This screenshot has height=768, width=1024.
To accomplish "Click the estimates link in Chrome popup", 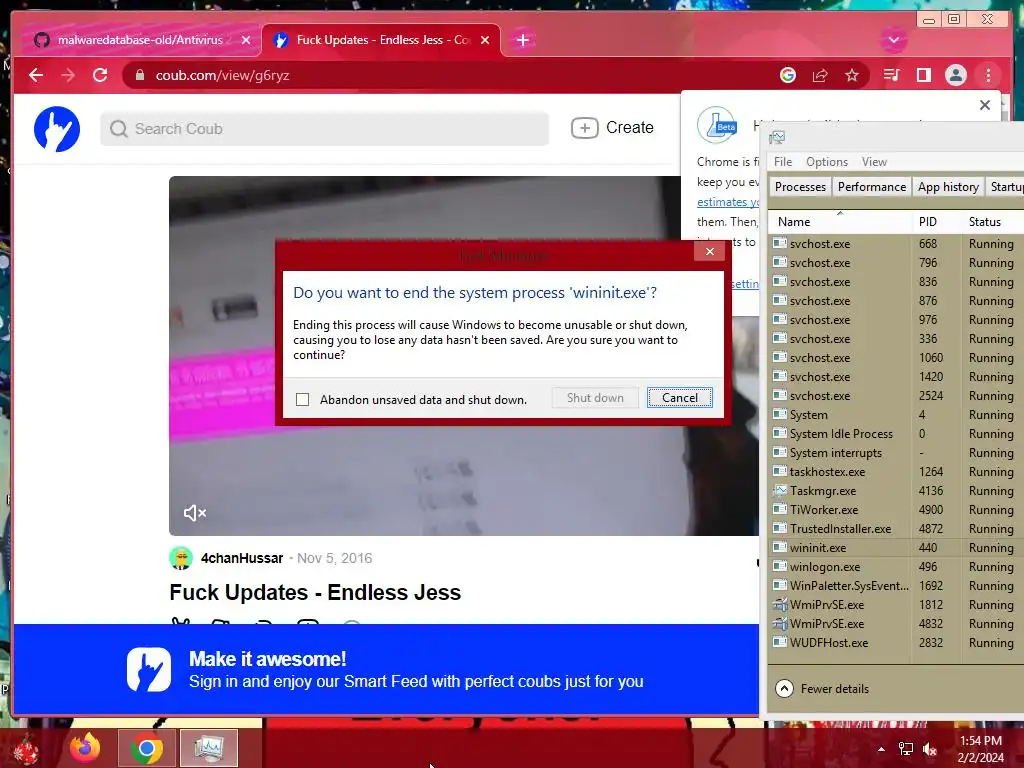I will pos(728,202).
